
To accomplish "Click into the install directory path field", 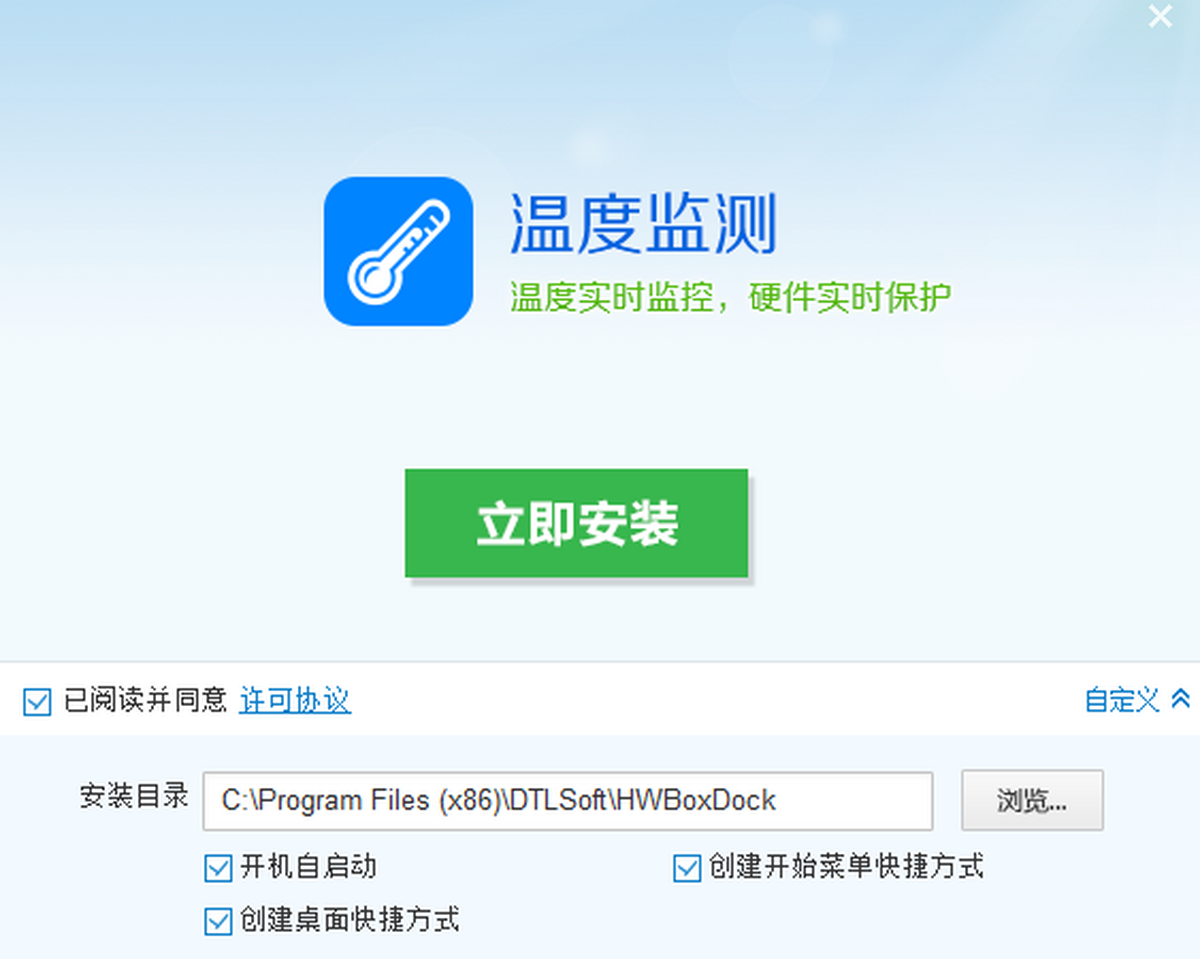I will [x=568, y=800].
